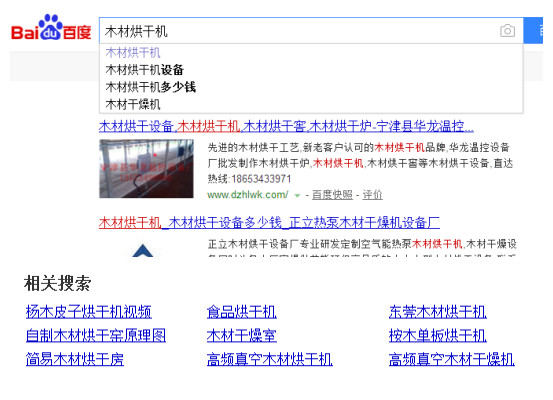This screenshot has height=400, width=553.
Task: Open related search 高频真空木材烘干机
Action: [x=270, y=359]
